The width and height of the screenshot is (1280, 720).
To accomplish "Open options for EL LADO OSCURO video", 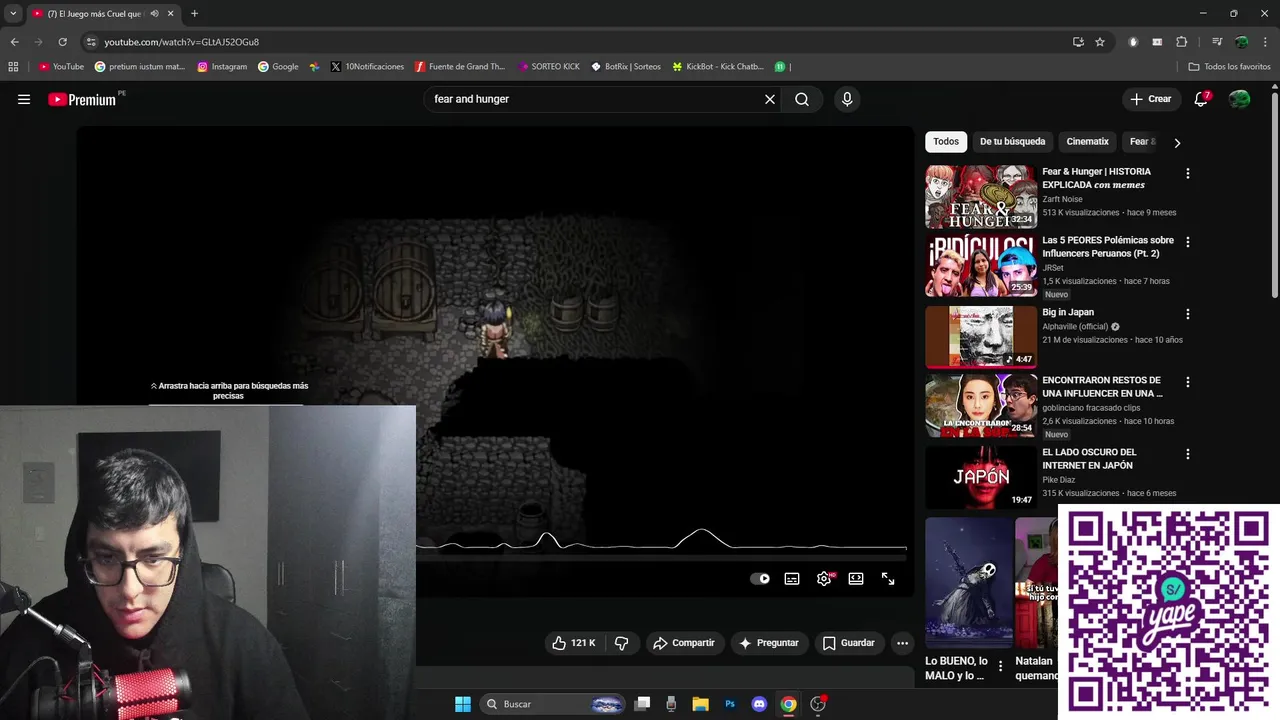I will point(1187,454).
